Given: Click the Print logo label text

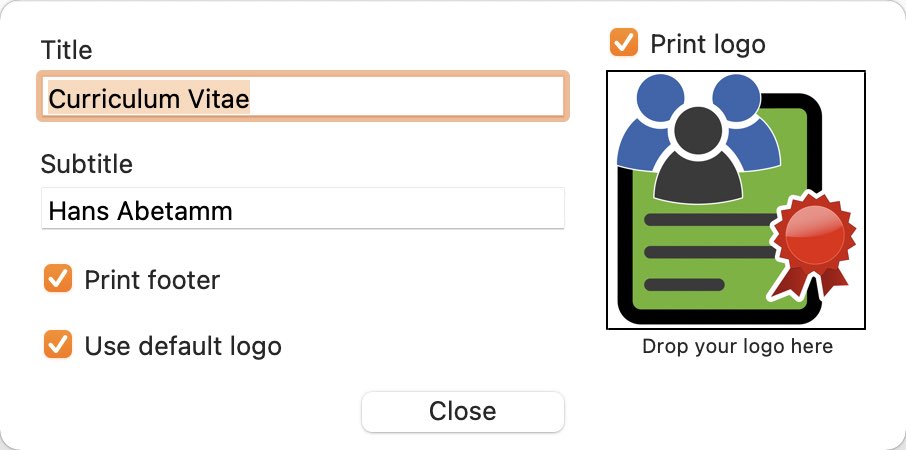Looking at the screenshot, I should [x=708, y=44].
